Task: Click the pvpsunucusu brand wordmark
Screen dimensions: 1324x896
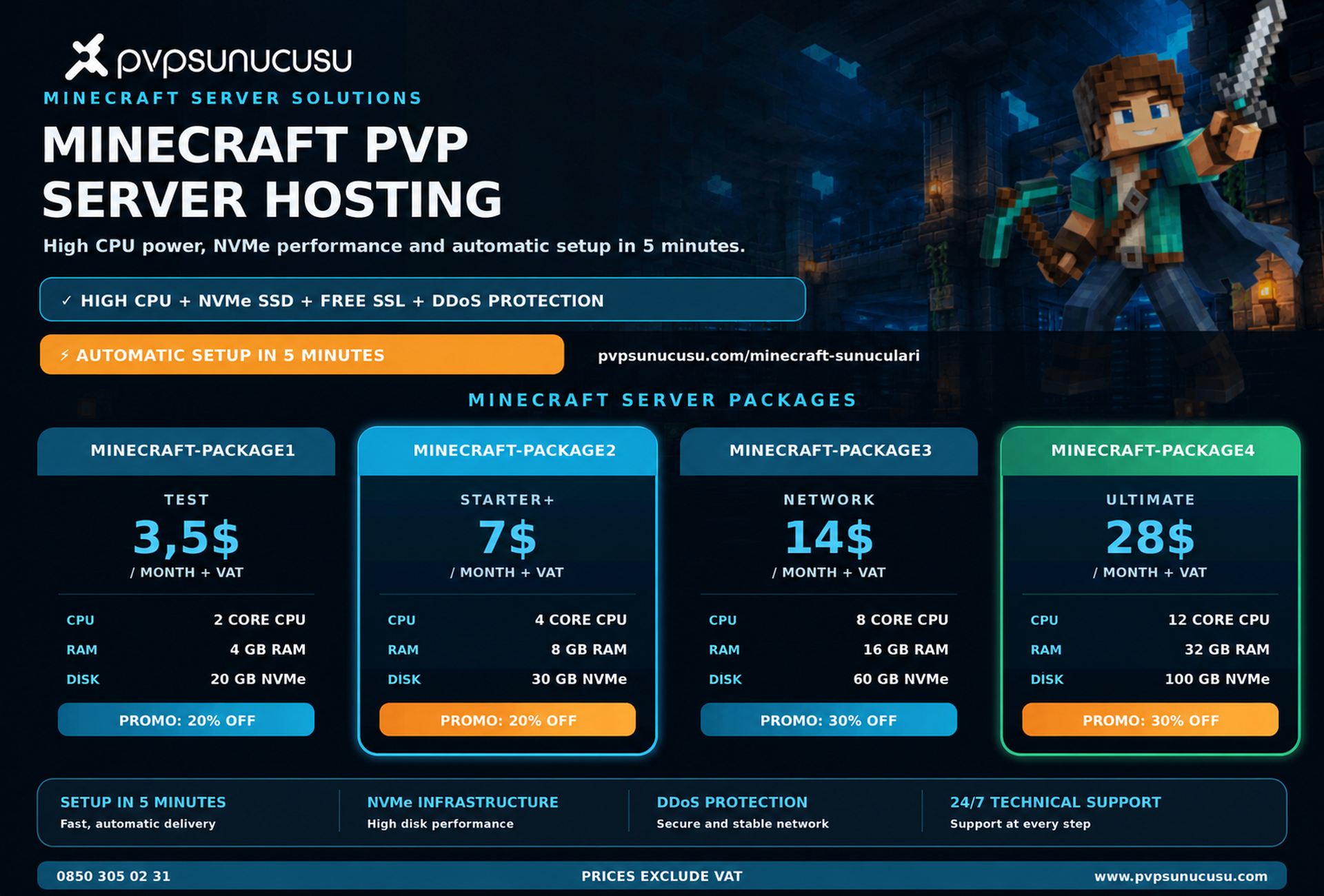Action: click(x=234, y=61)
